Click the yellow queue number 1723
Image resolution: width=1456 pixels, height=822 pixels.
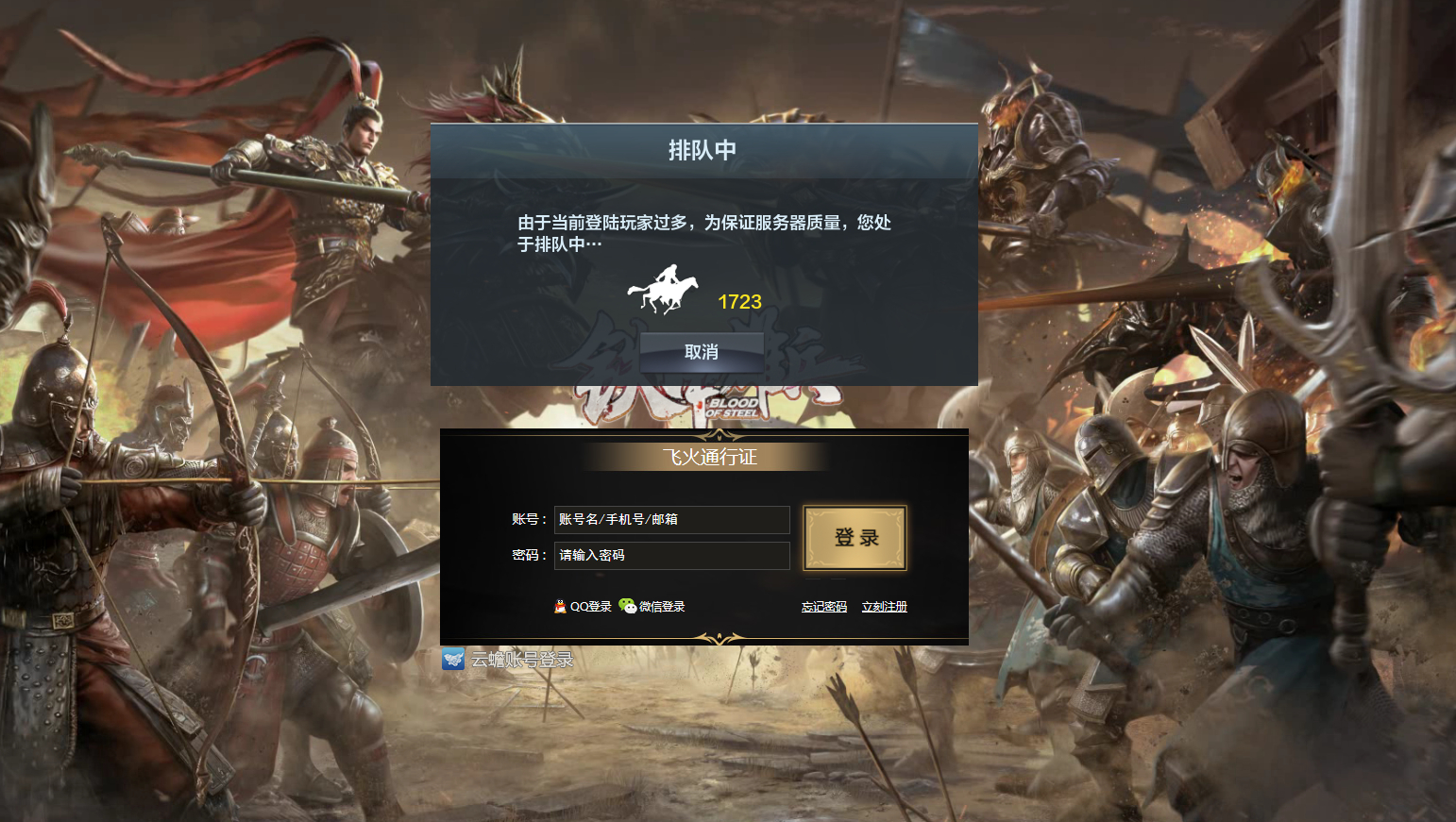click(x=739, y=302)
